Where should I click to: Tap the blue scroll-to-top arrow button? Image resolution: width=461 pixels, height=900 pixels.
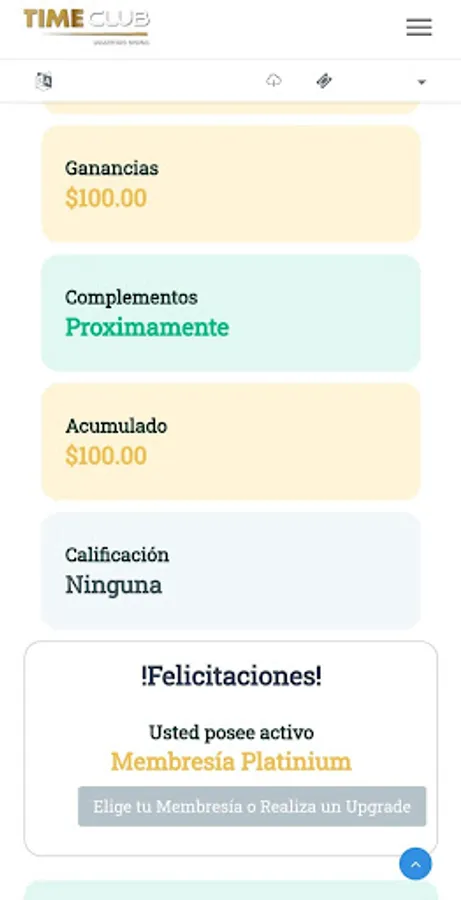[x=415, y=864]
